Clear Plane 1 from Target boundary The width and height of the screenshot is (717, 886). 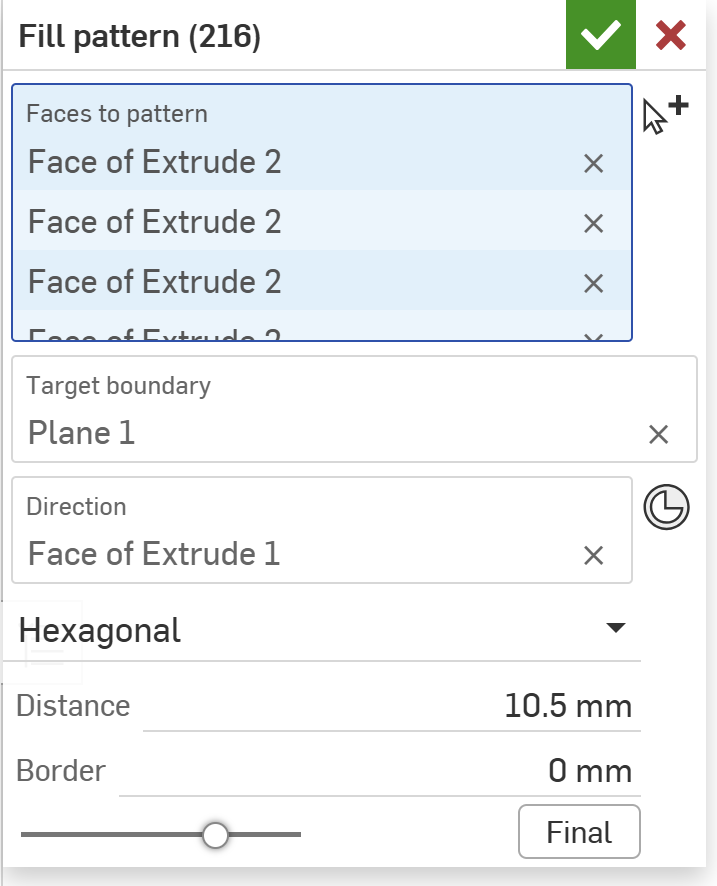658,434
